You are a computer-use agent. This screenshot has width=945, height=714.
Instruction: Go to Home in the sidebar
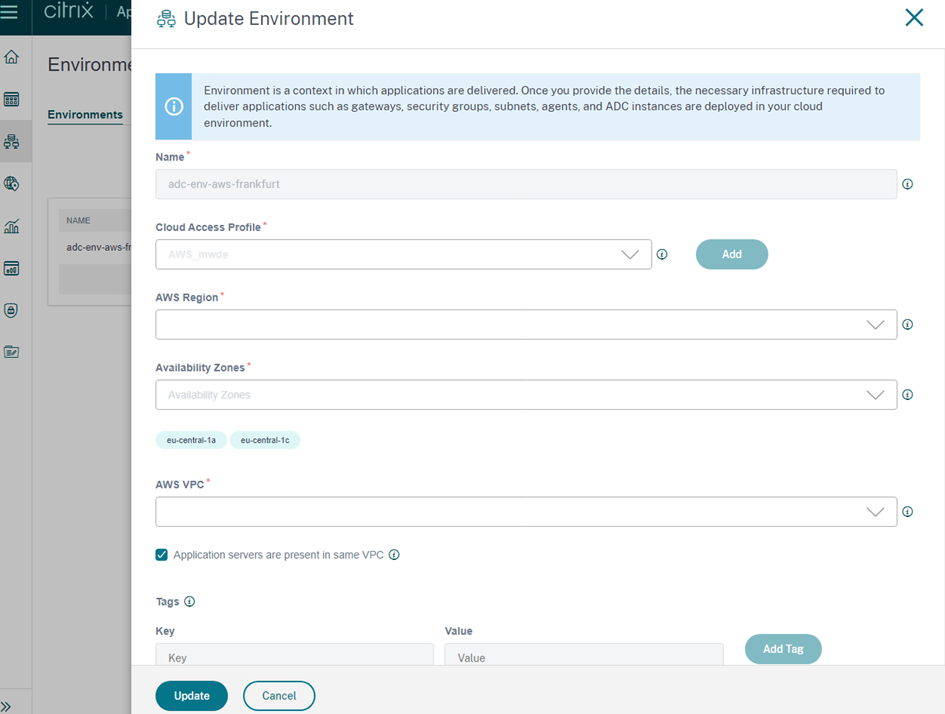[12, 57]
